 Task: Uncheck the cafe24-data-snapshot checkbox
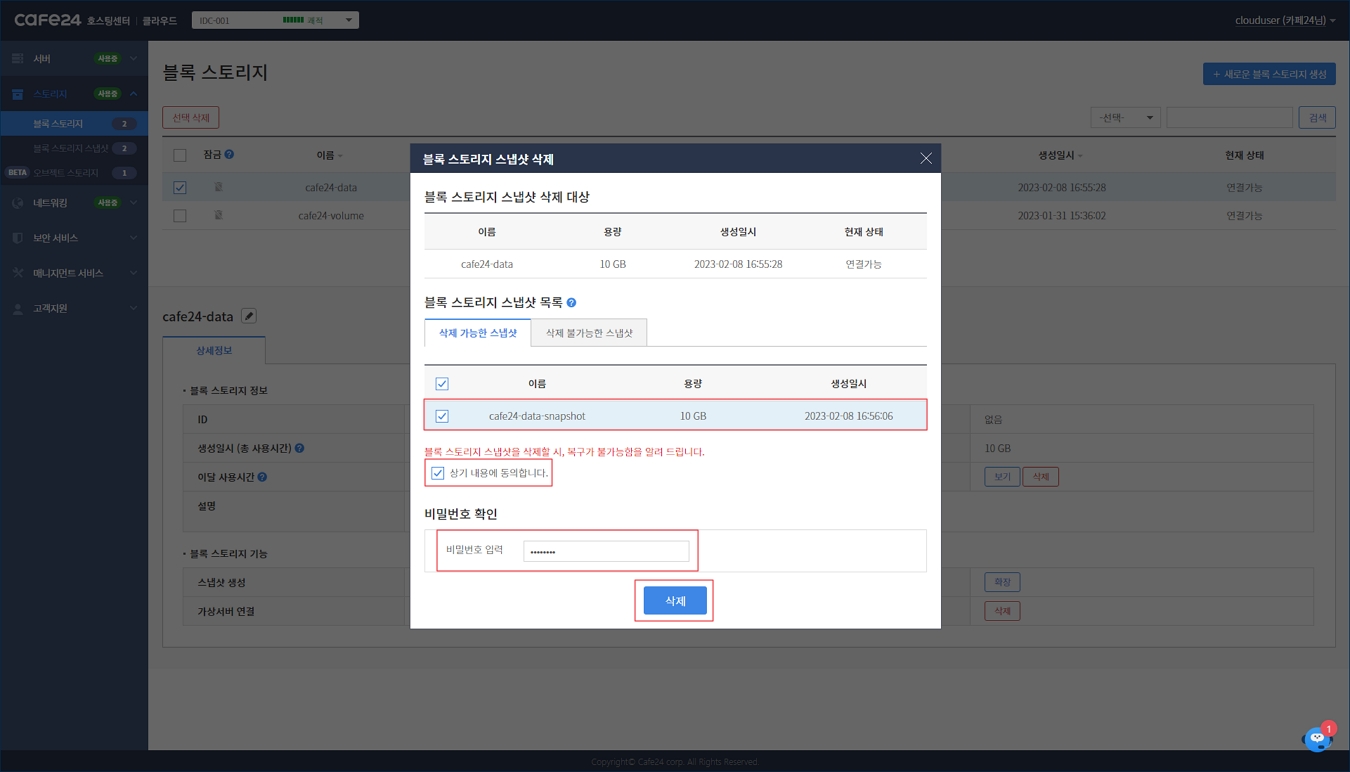442,416
